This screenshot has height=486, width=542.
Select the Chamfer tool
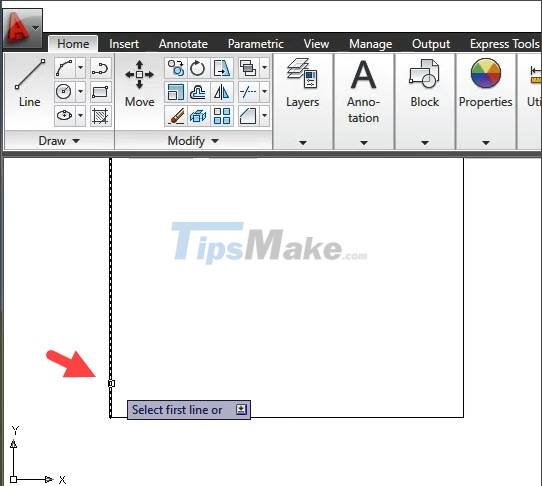[248, 116]
